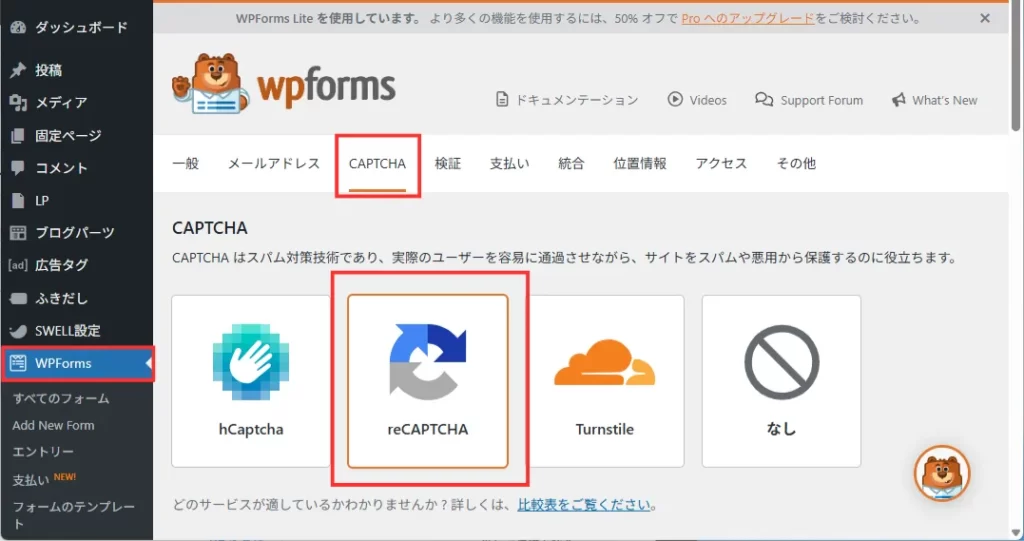Click the pages icon beside 固定ページ
Screen dimensions: 1024x541
(18, 135)
